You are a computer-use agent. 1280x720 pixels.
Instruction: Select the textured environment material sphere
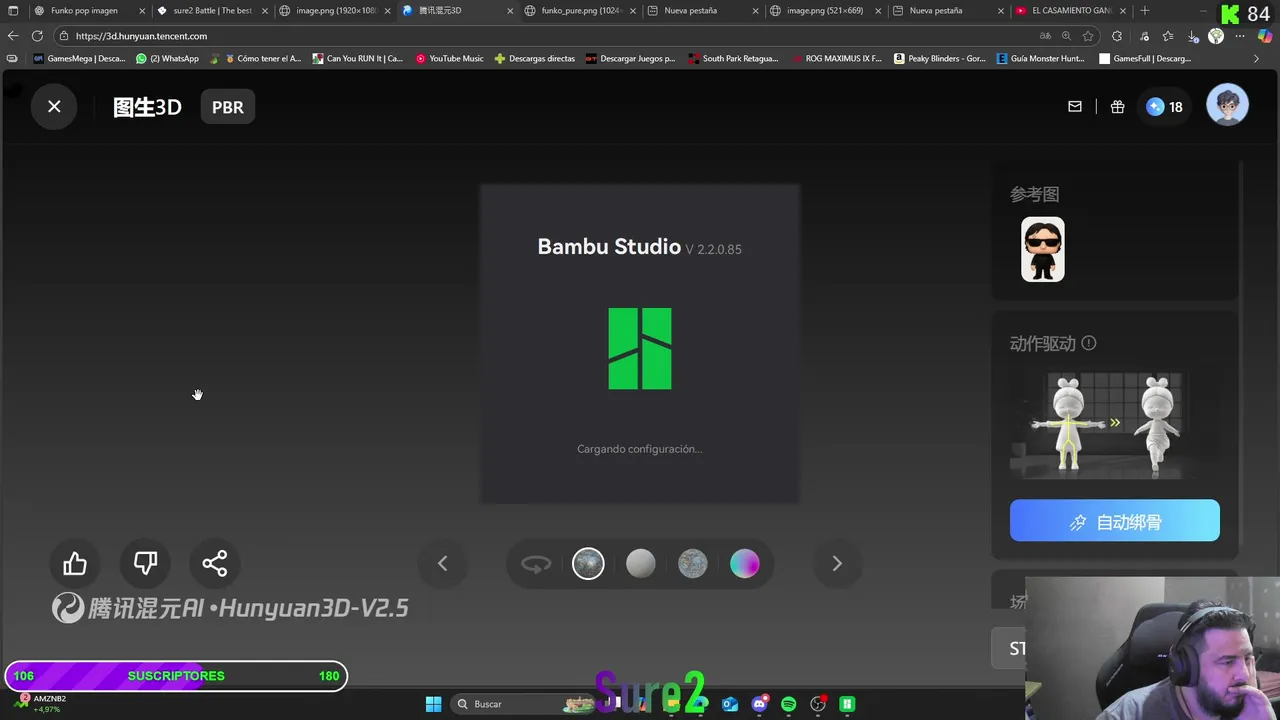coord(588,564)
